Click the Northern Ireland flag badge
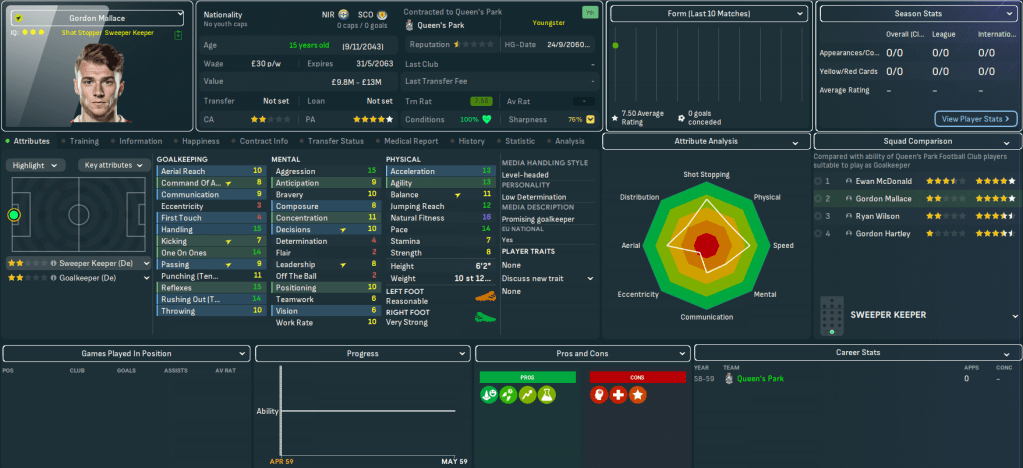 point(344,16)
